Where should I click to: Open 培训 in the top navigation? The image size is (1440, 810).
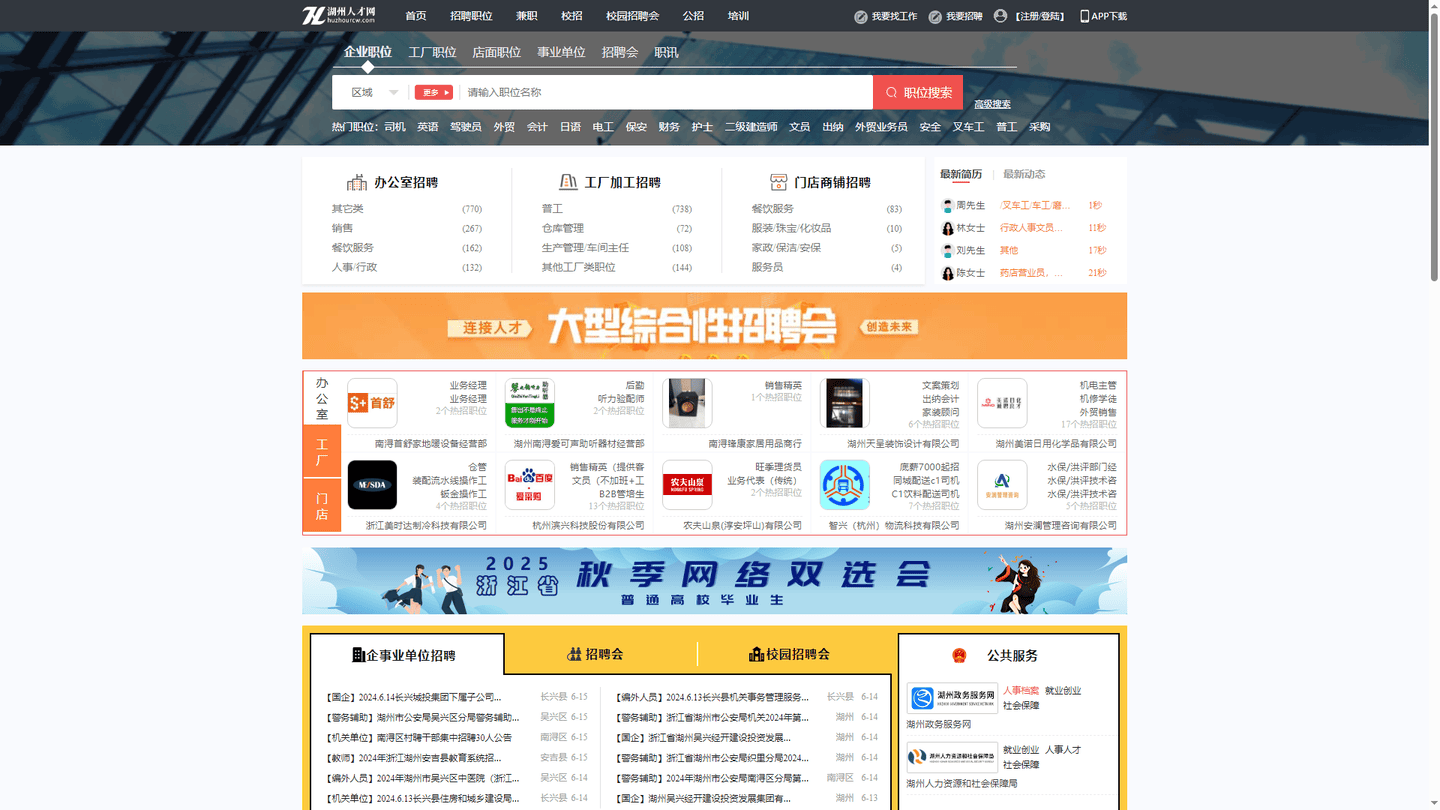point(738,16)
